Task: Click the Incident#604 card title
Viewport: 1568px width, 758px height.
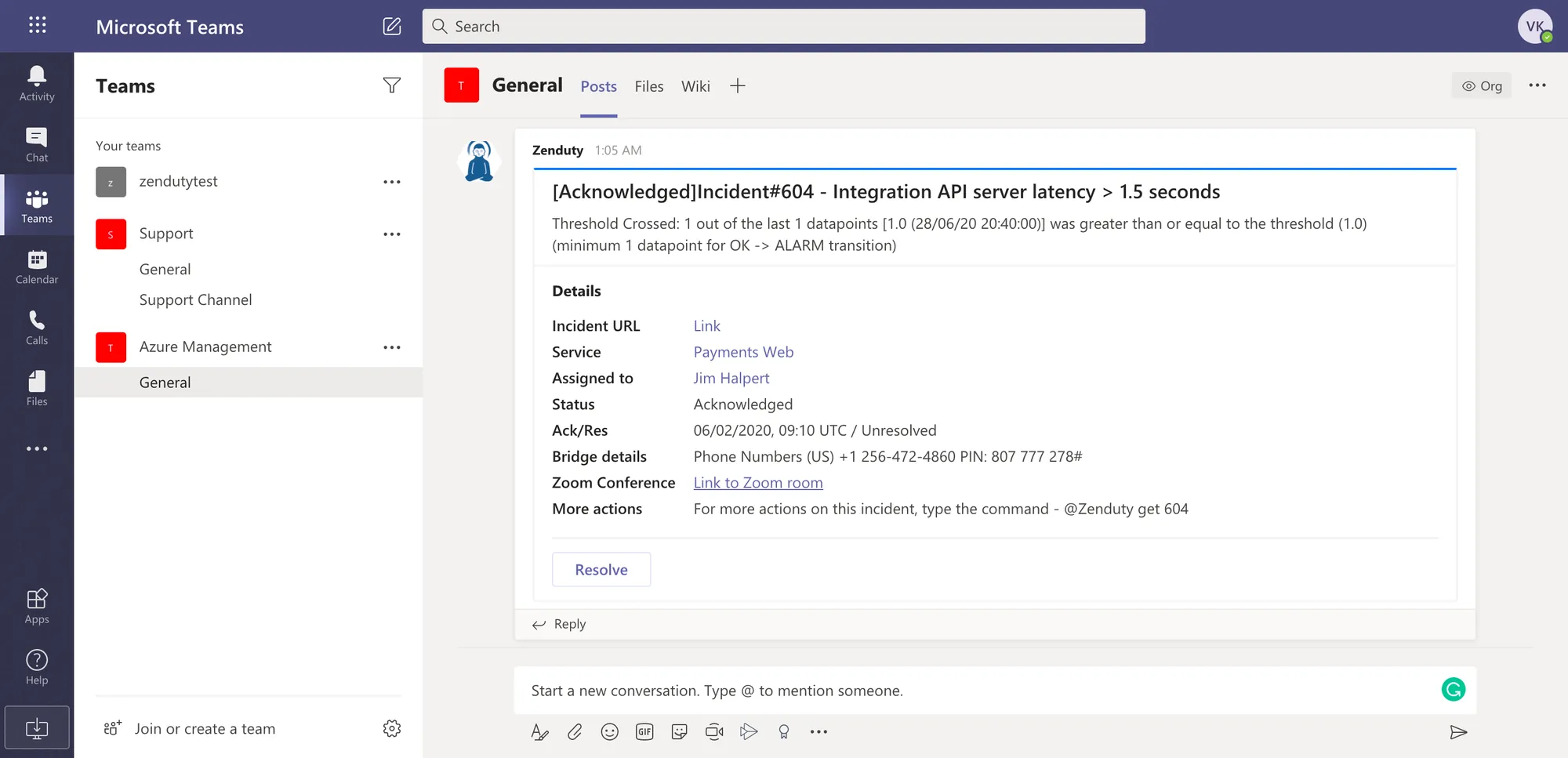Action: click(886, 191)
